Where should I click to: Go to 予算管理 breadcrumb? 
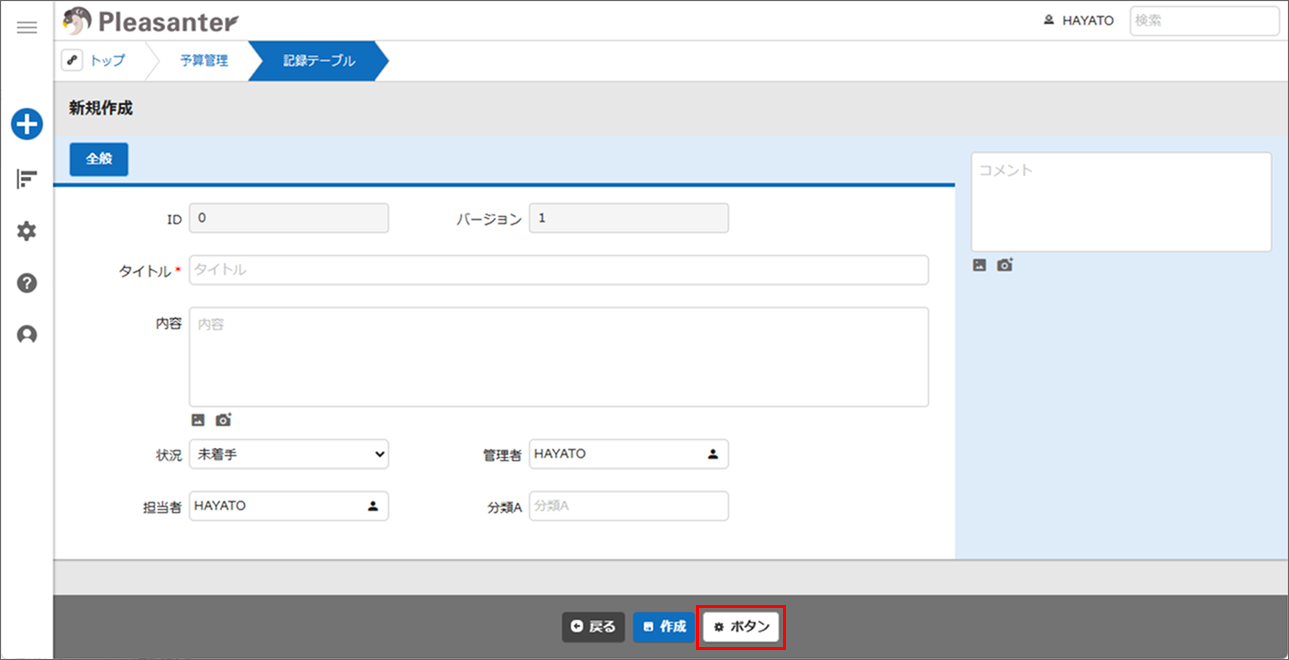[204, 61]
